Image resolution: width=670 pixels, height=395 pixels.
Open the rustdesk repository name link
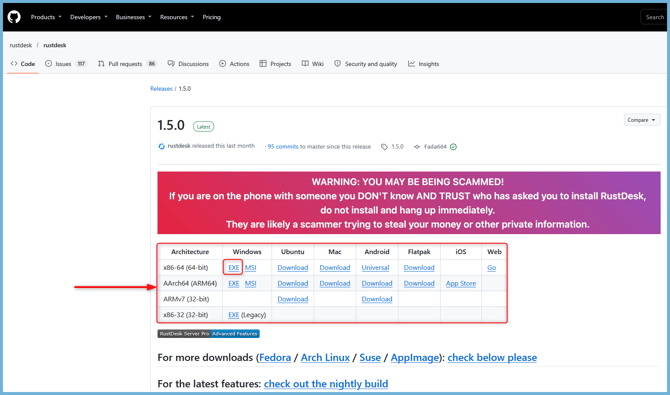click(55, 45)
